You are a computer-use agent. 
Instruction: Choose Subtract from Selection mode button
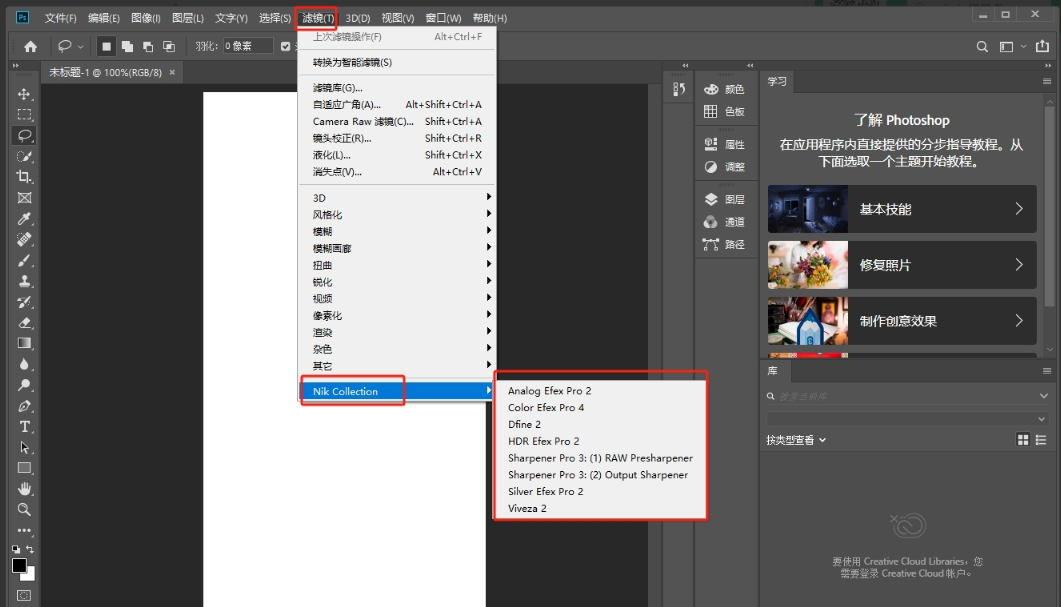[x=148, y=47]
